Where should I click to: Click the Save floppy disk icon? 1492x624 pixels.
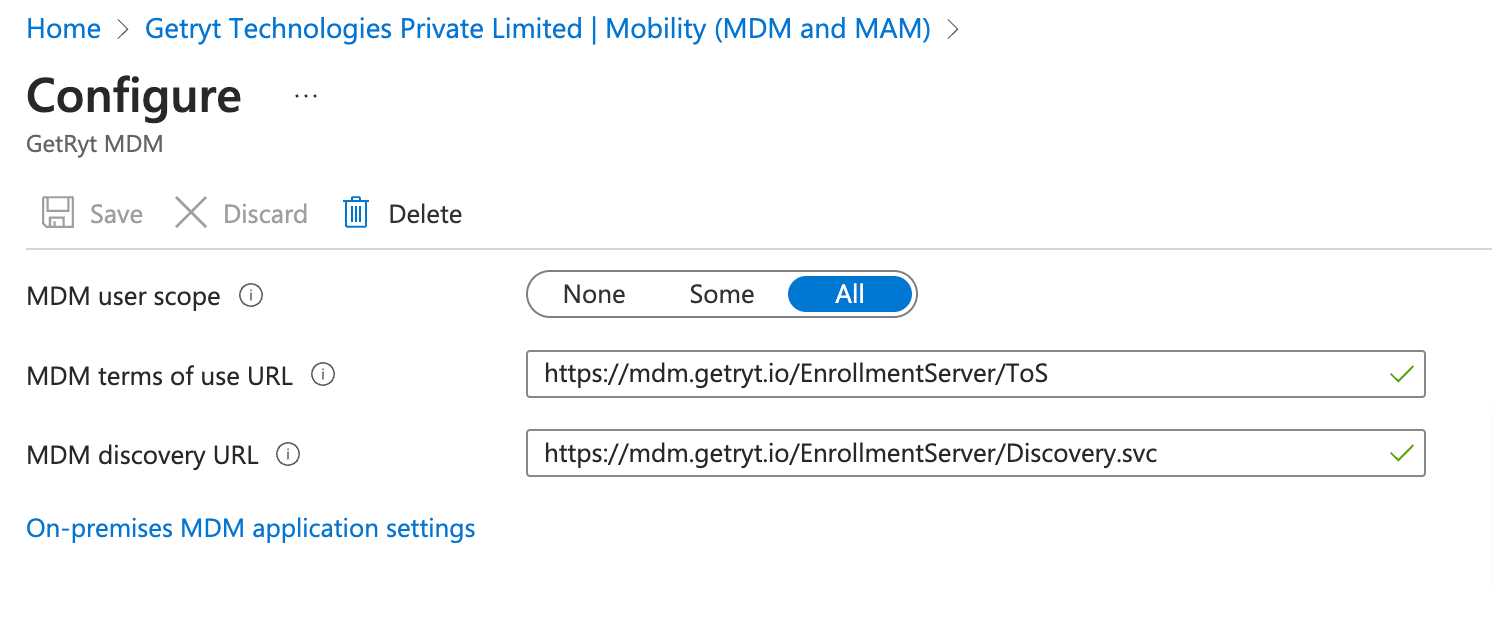[58, 213]
